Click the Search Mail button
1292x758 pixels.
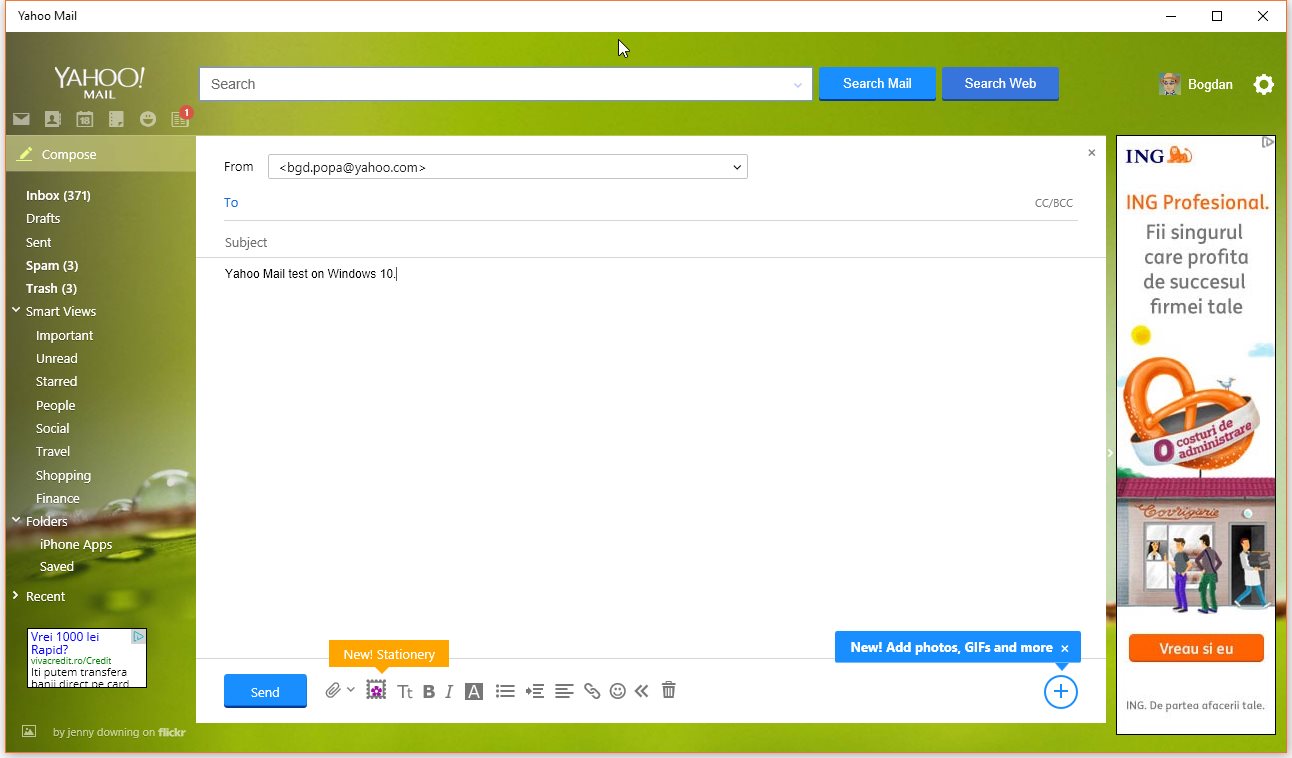click(x=877, y=84)
